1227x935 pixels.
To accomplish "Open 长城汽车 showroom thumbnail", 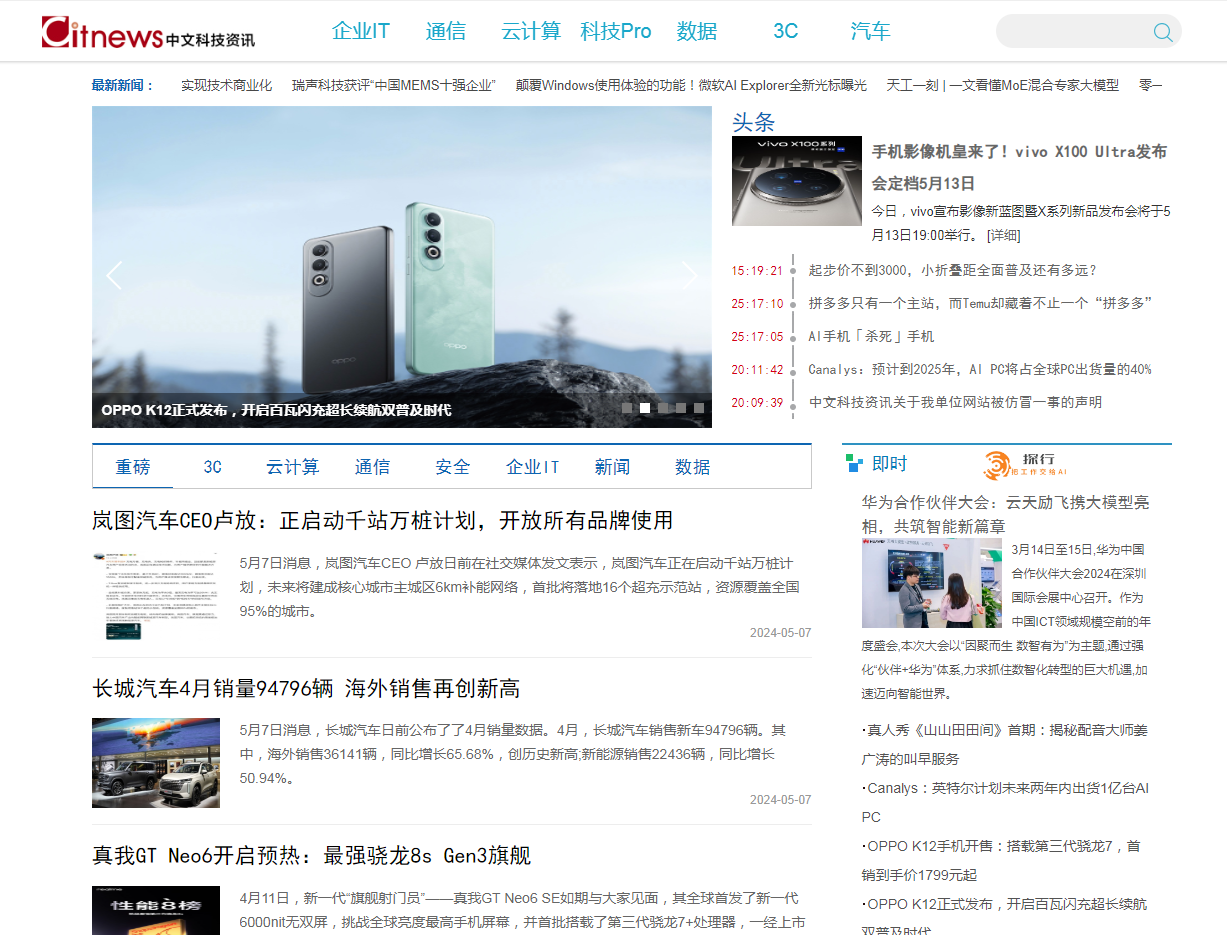I will pos(156,763).
